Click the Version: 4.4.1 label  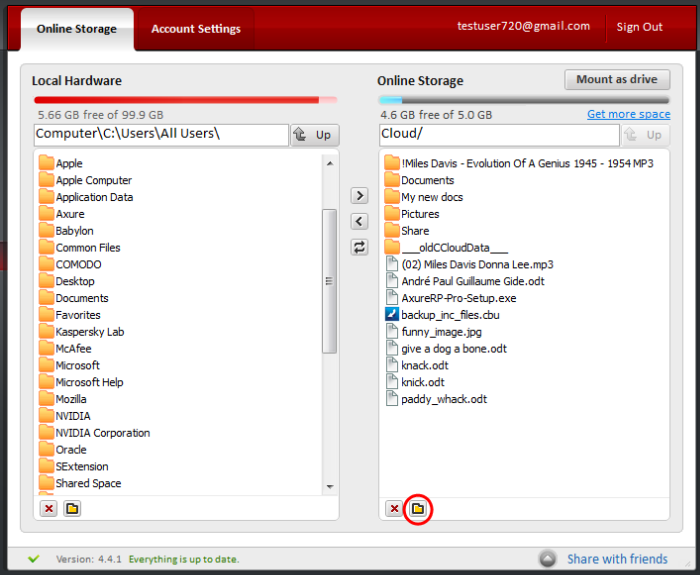coord(88,559)
